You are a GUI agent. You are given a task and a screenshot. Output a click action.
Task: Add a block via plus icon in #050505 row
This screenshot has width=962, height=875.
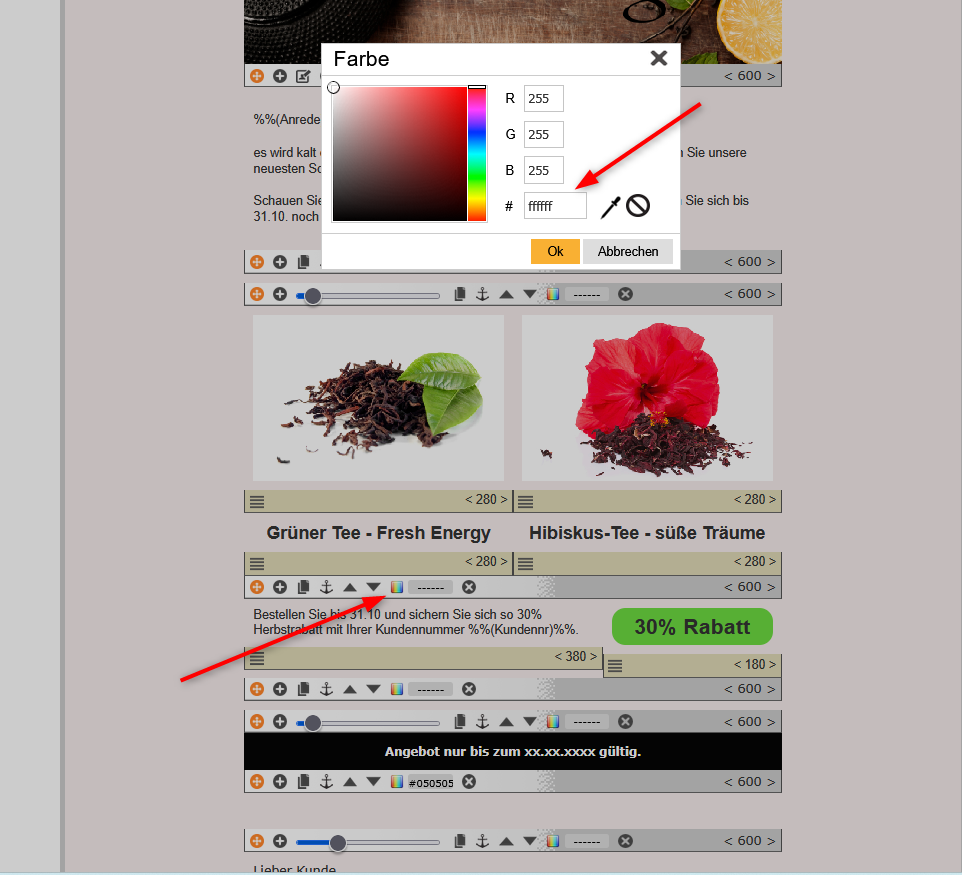click(x=280, y=782)
